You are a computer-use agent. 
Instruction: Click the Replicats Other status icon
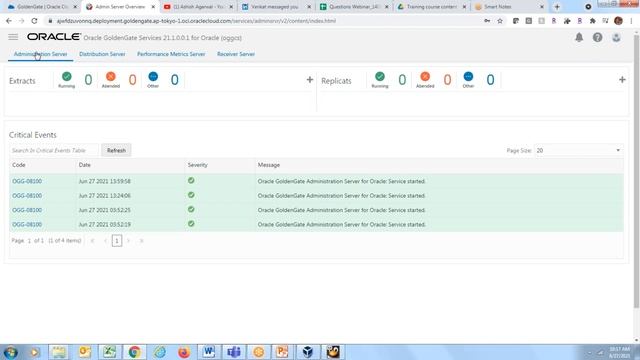(468, 76)
